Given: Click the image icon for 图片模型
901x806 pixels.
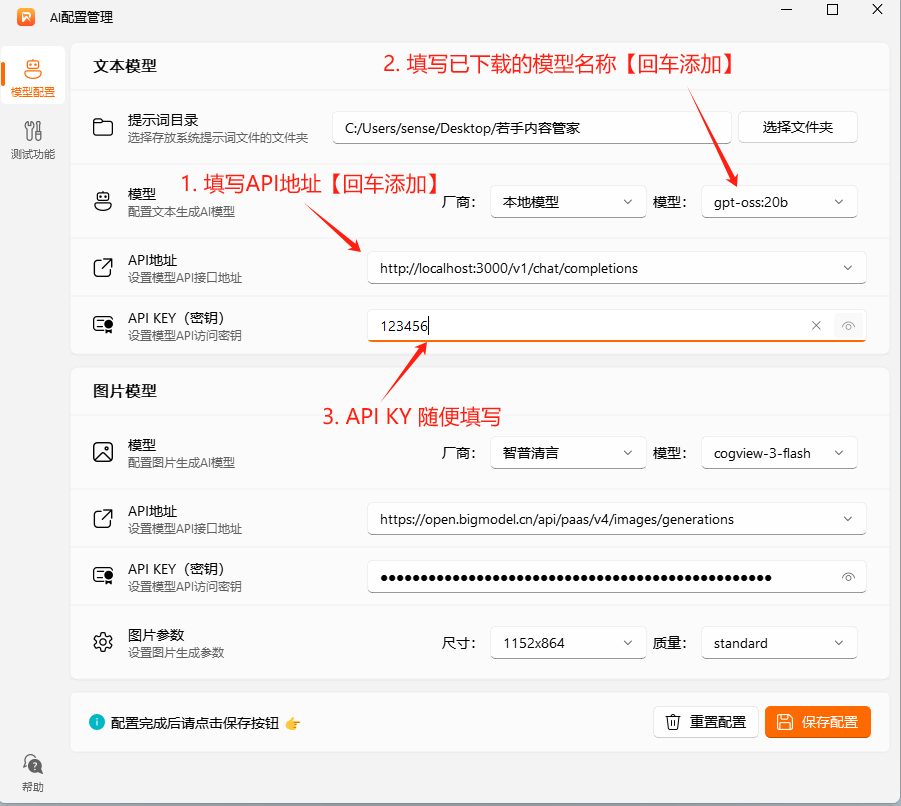Looking at the screenshot, I should pyautogui.click(x=103, y=452).
